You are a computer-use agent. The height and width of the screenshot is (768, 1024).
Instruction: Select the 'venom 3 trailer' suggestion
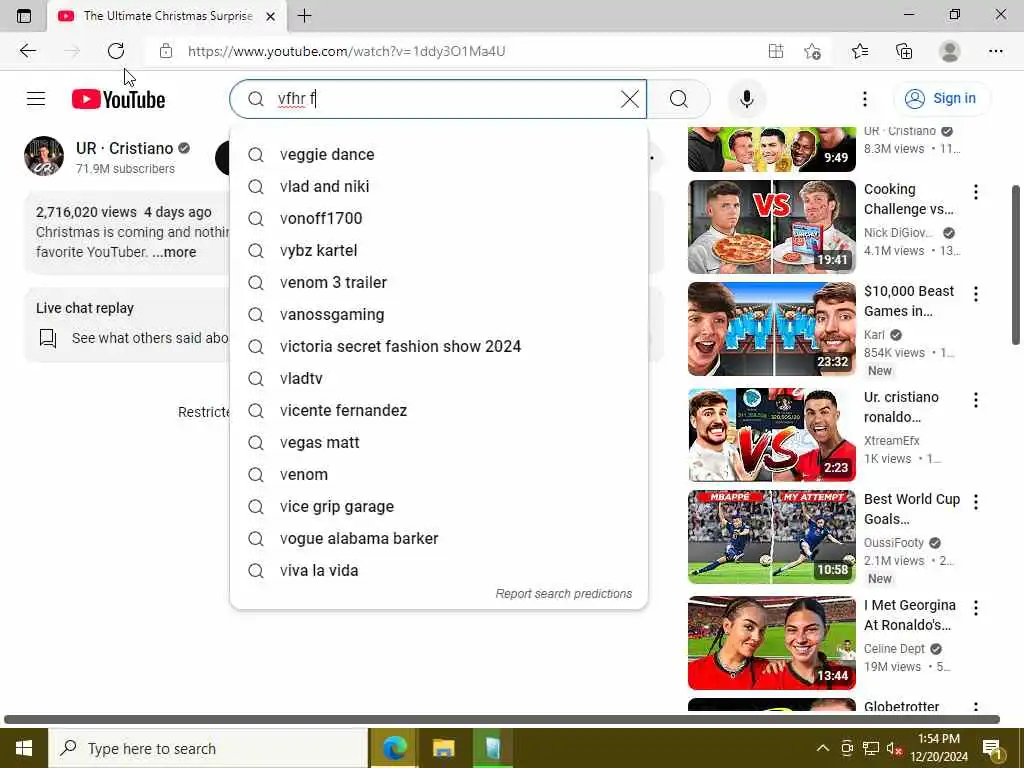439,282
